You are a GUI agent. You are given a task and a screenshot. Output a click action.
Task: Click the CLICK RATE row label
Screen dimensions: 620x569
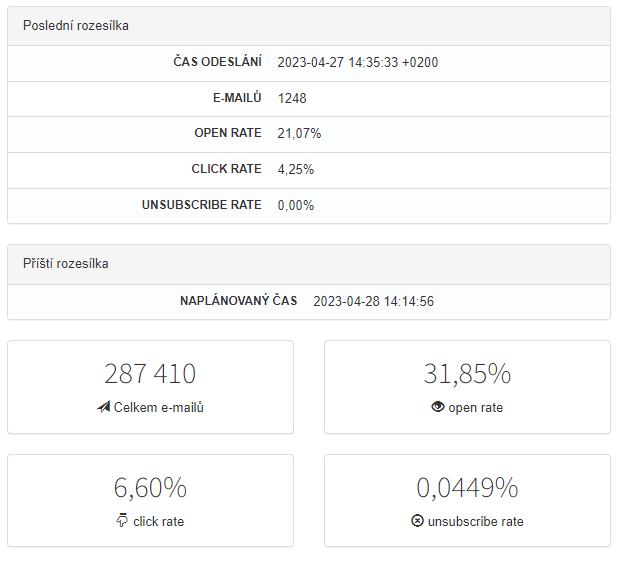tap(226, 169)
